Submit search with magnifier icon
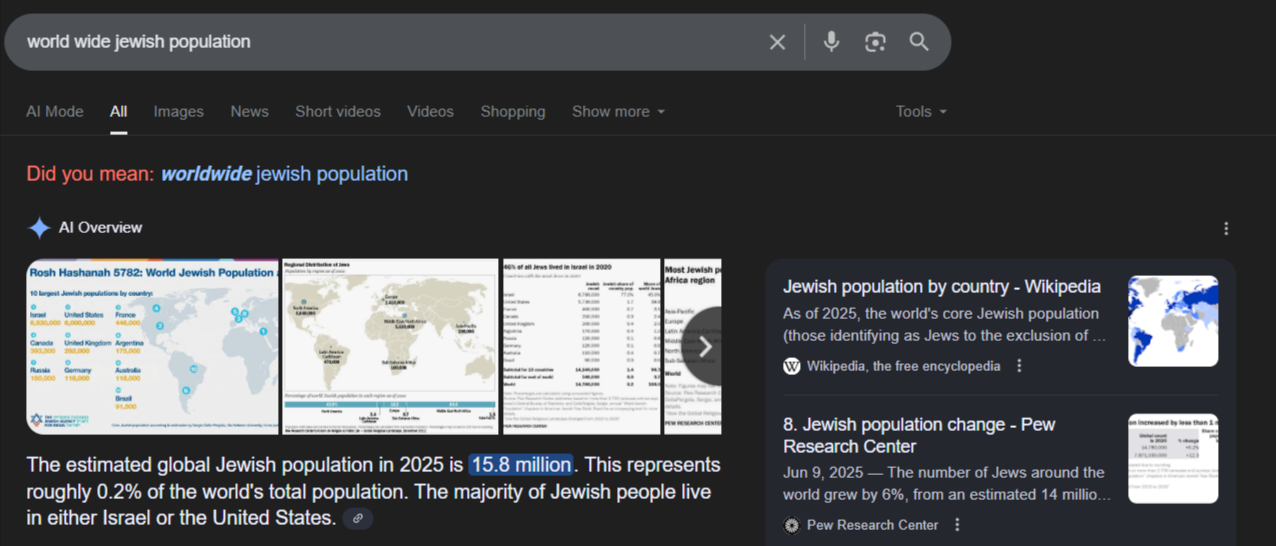 click(919, 42)
